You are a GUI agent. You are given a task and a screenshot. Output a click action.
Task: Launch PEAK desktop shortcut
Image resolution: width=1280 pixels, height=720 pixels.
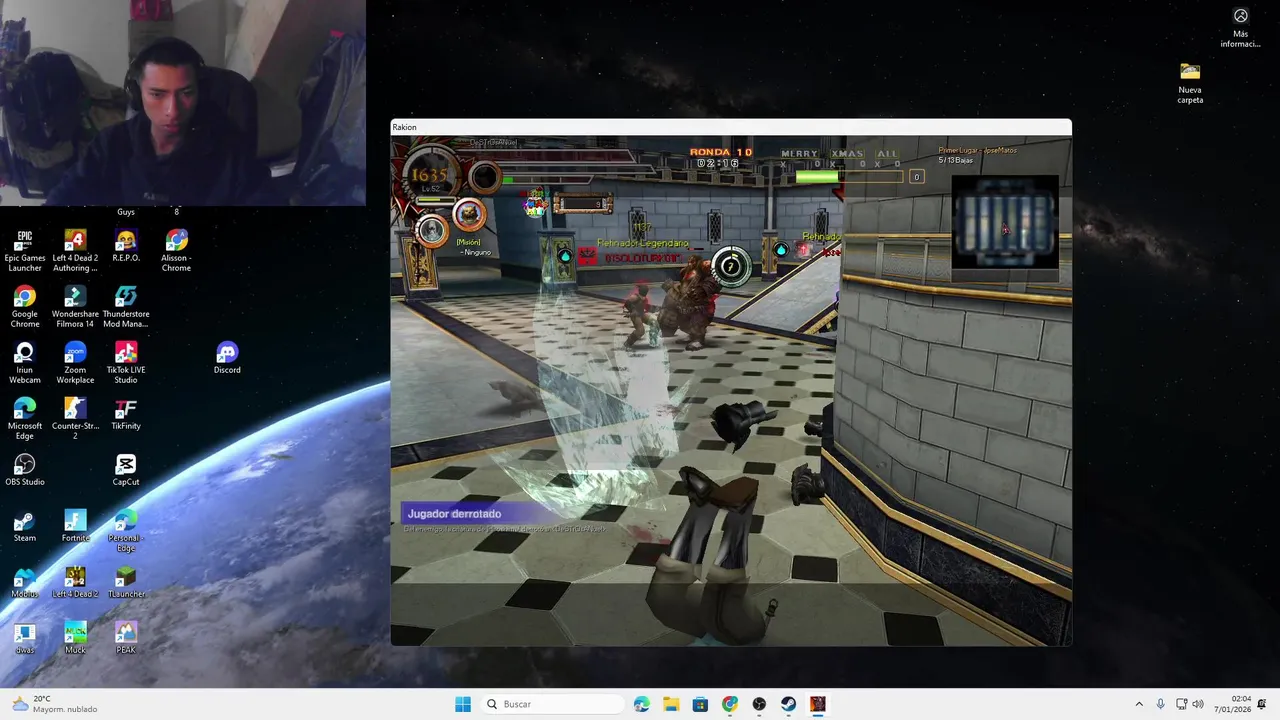click(126, 638)
